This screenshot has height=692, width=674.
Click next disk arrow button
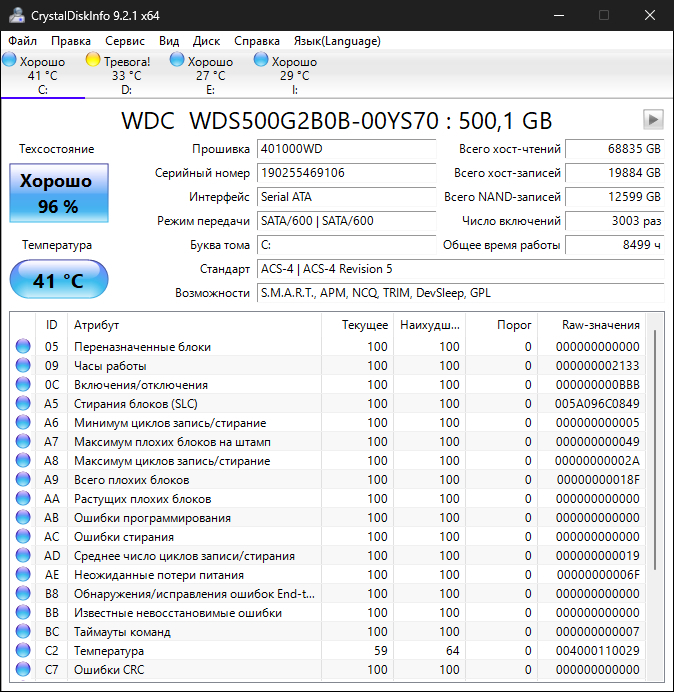(x=653, y=120)
